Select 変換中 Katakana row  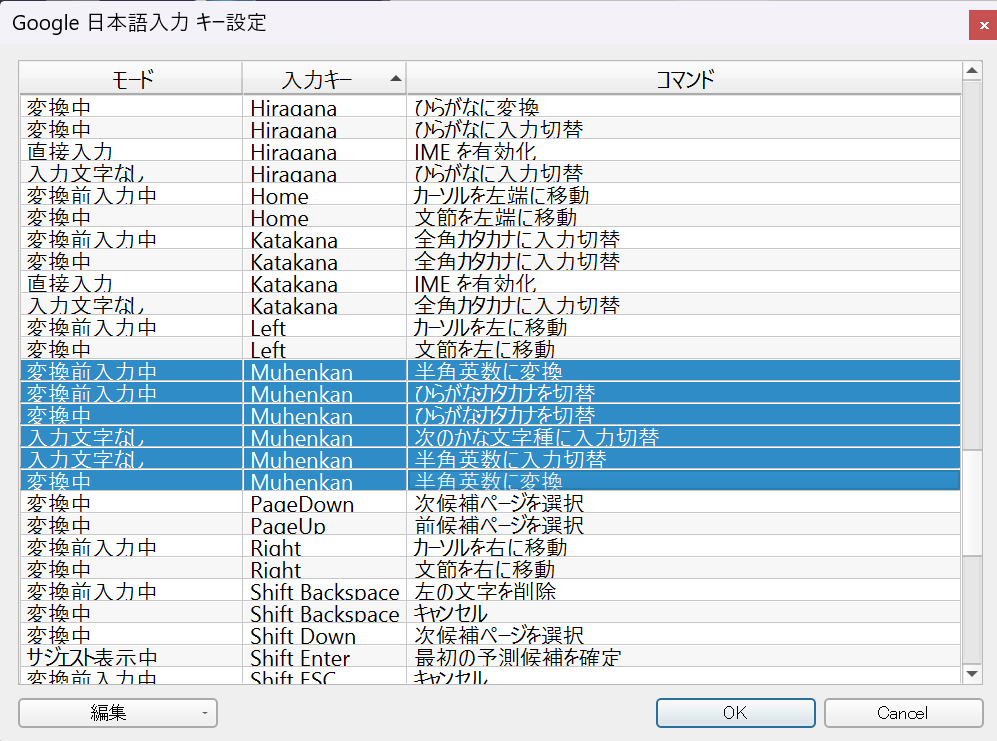pyautogui.click(x=490, y=261)
